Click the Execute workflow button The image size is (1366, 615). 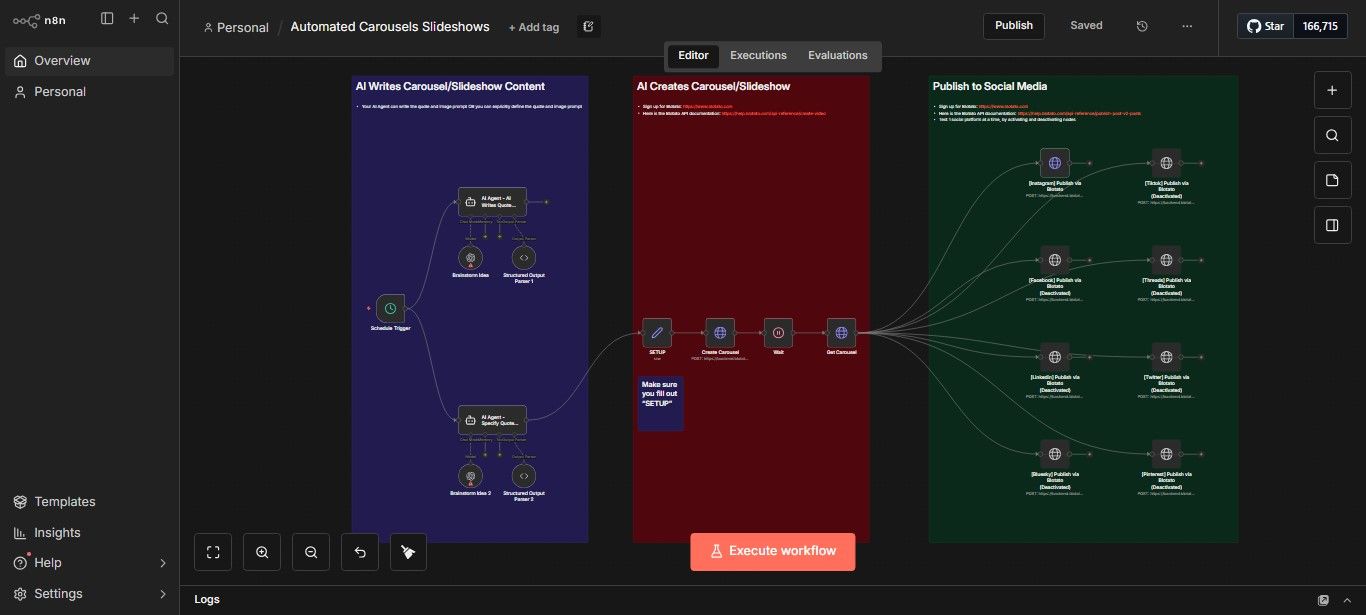[773, 551]
